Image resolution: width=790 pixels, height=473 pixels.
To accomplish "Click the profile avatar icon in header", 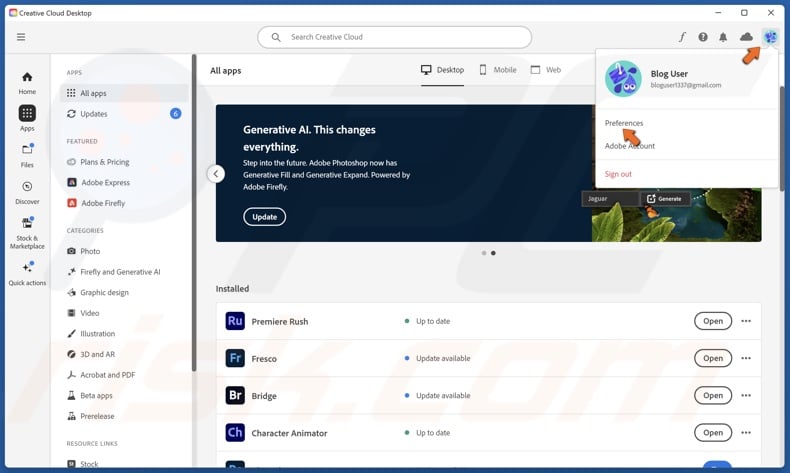I will (x=770, y=37).
